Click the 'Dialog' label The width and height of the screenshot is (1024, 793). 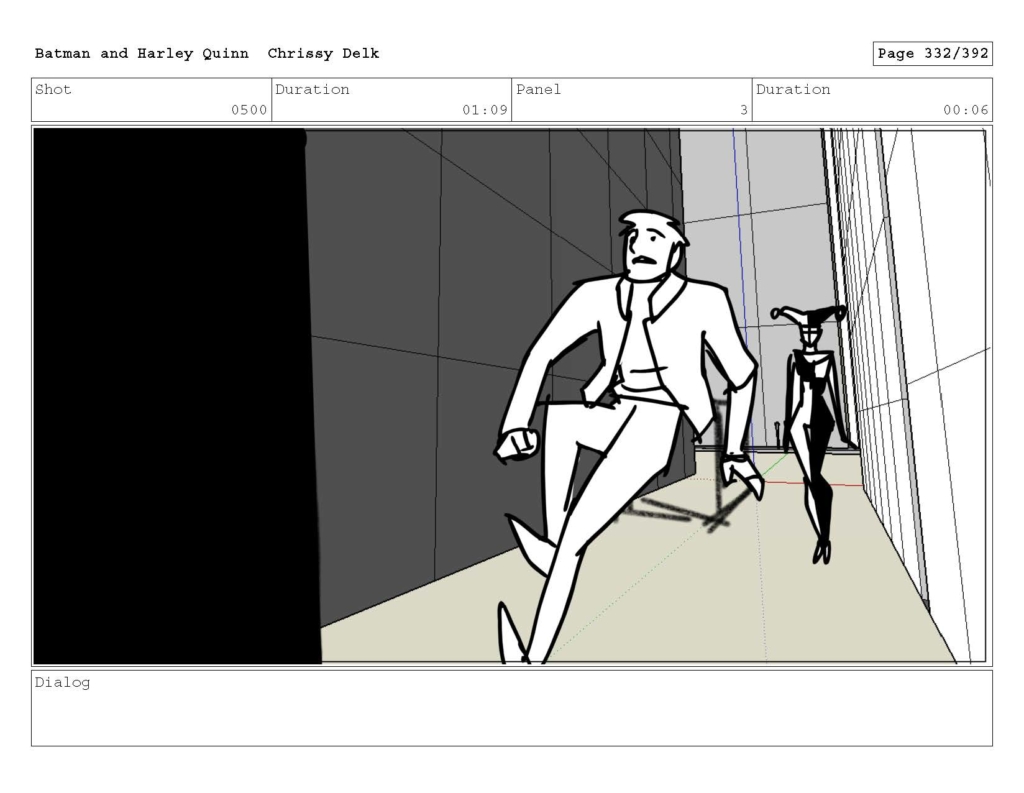[x=62, y=683]
